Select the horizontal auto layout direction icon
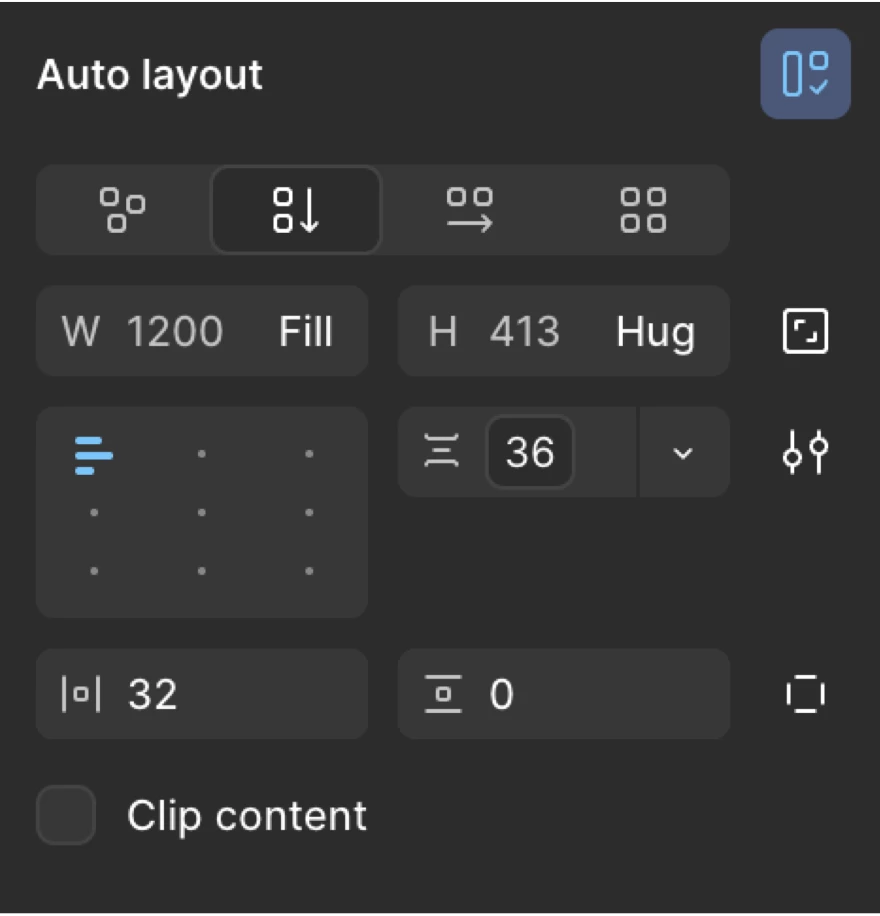This screenshot has width=880, height=916. tap(468, 210)
